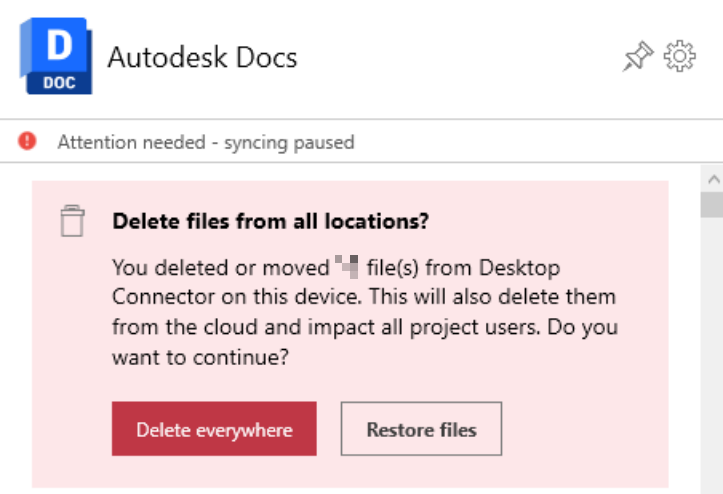Click the "Autodesk Docs" title text
The image size is (723, 494).
pyautogui.click(x=202, y=57)
